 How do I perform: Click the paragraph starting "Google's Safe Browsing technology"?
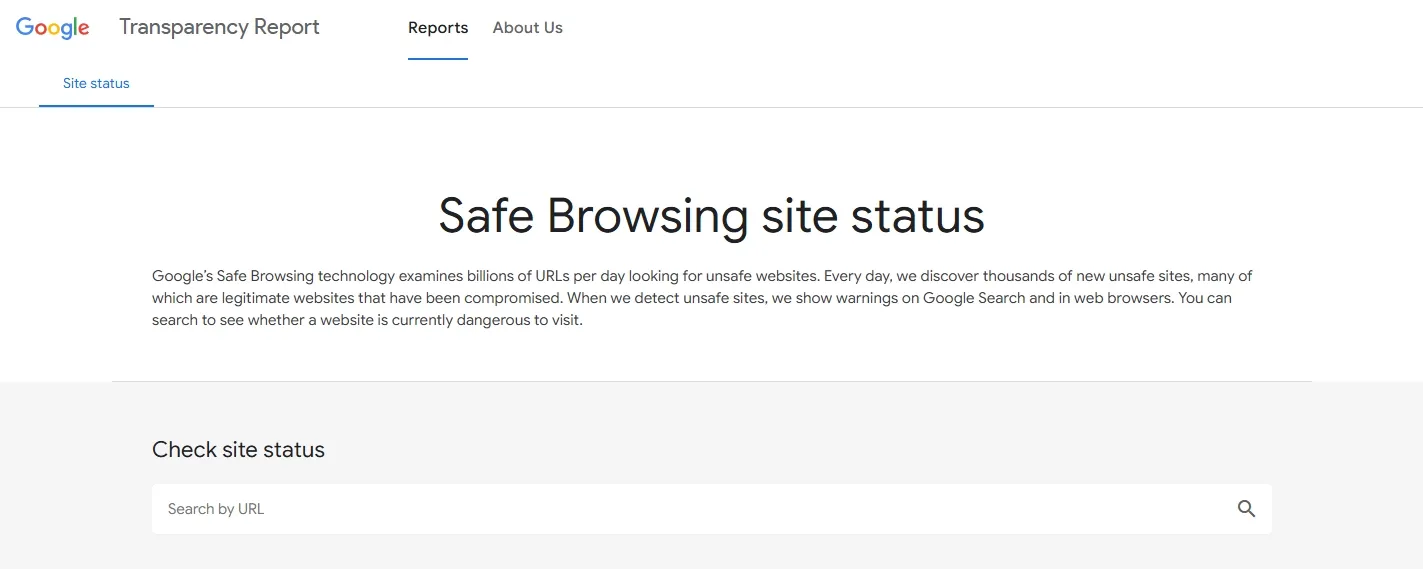pos(702,298)
